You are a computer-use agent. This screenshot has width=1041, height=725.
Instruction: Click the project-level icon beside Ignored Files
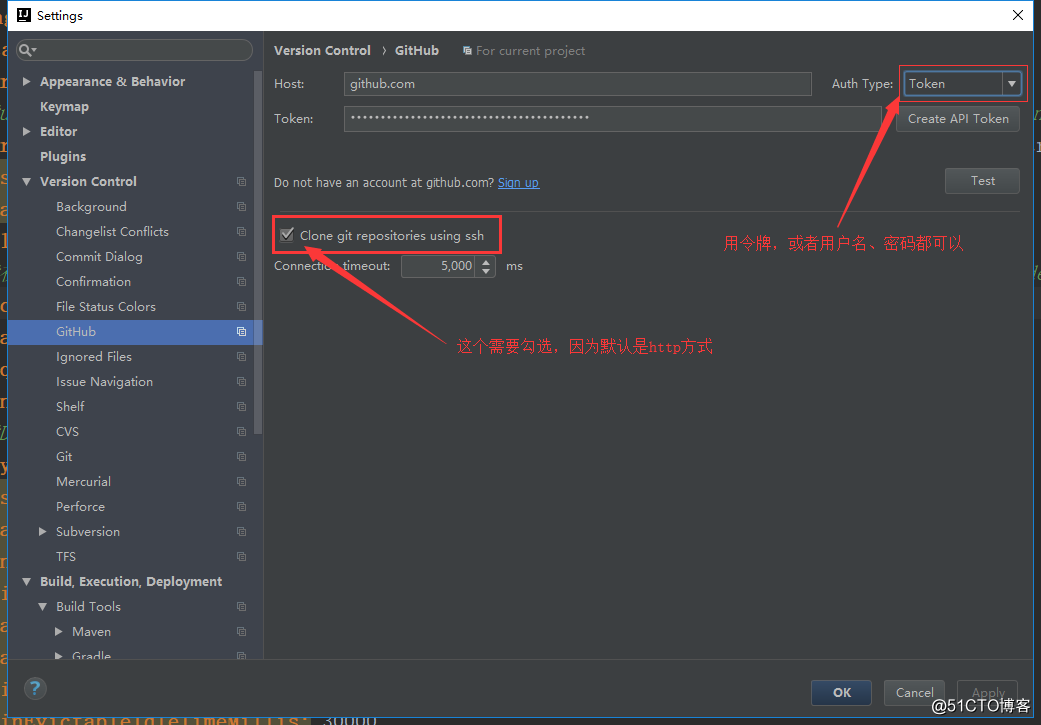(242, 357)
